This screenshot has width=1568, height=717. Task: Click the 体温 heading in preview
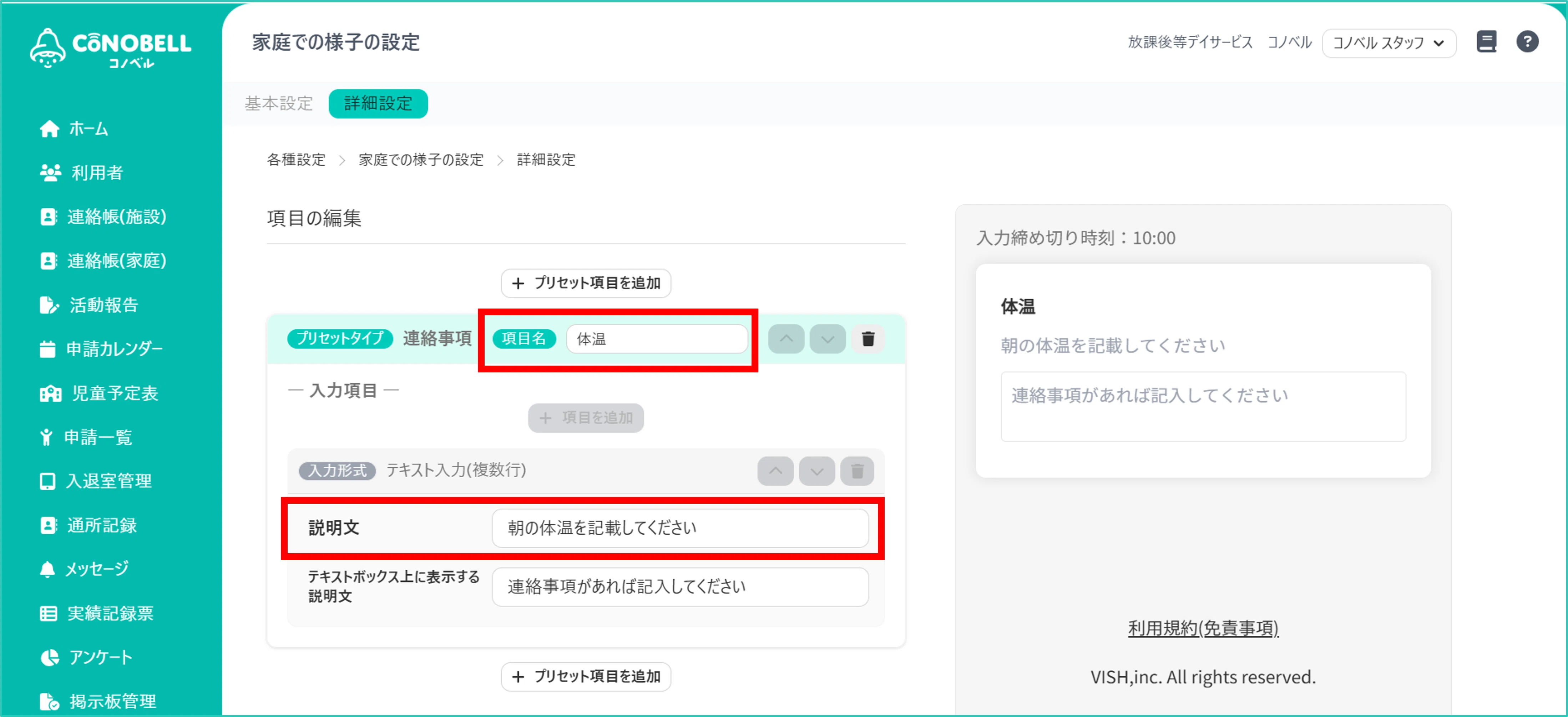tap(1018, 306)
